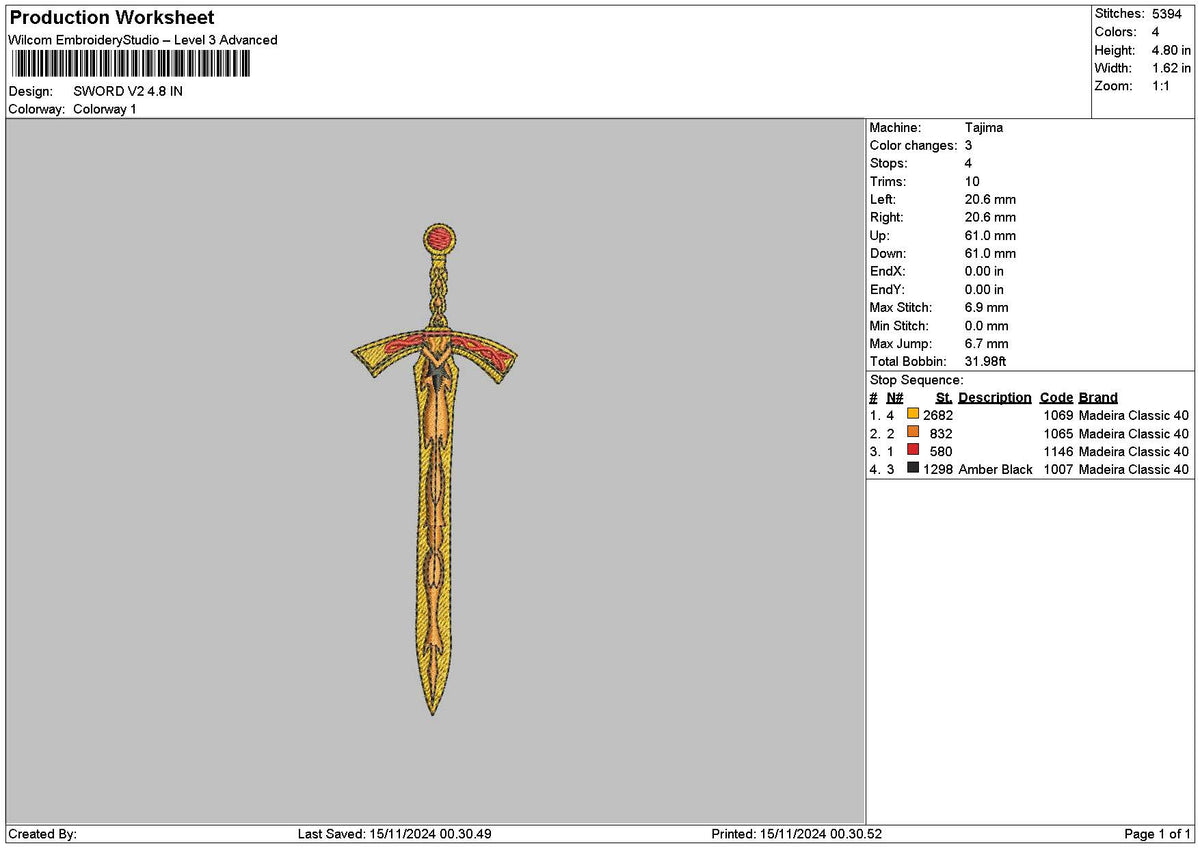Click the Description column header
This screenshot has height=848, width=1200.
point(994,397)
